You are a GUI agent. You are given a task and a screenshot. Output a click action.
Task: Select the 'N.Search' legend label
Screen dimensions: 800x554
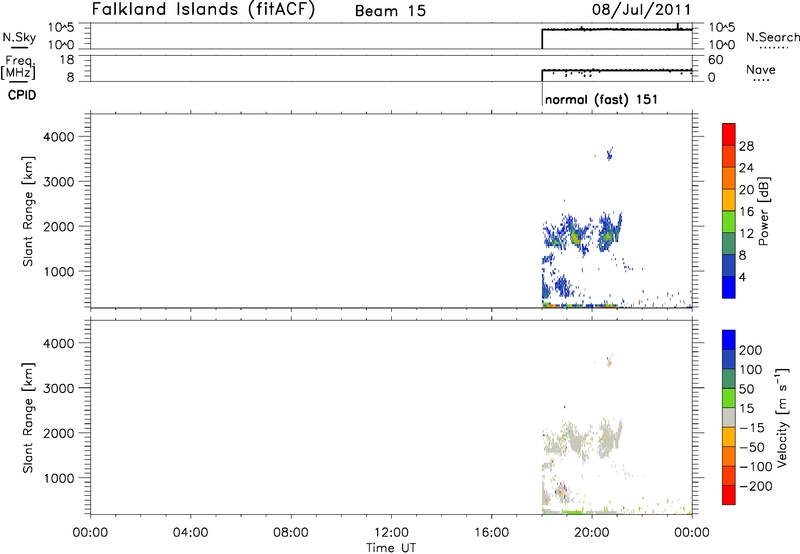(772, 37)
